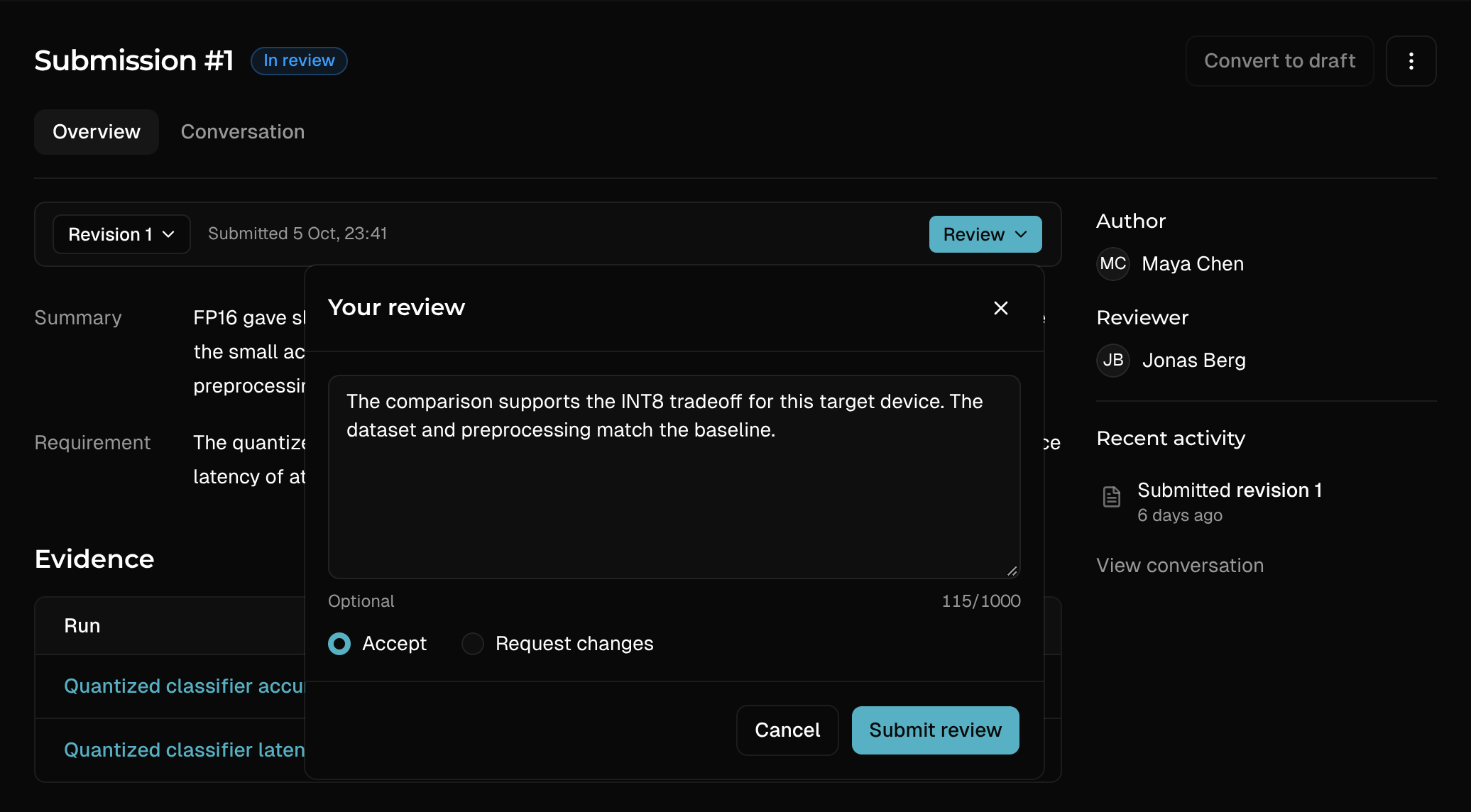Click the Submitted 5 Oct, 23:41 timestamp
This screenshot has width=1471, height=812.
pyautogui.click(x=297, y=234)
